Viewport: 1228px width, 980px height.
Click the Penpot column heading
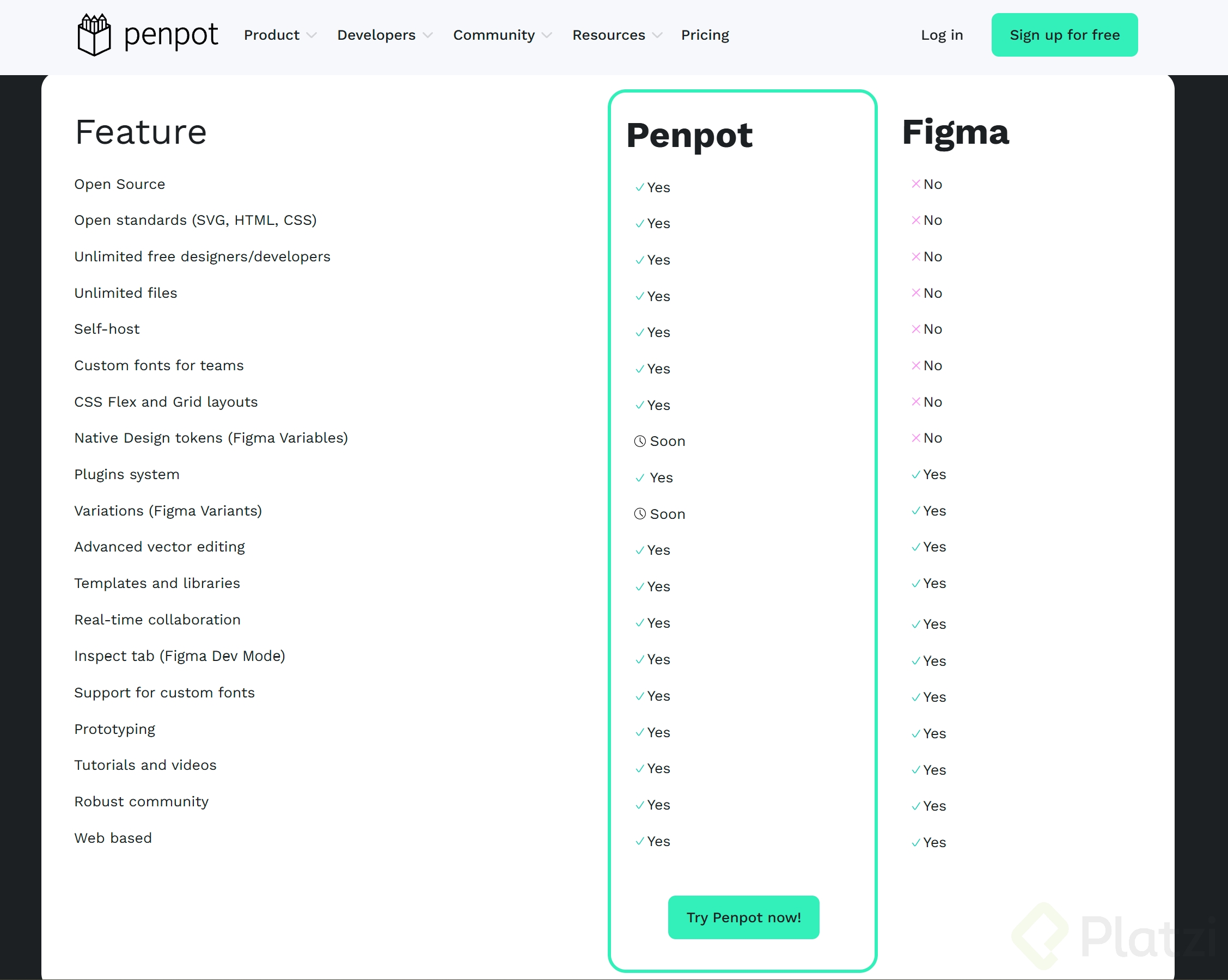tap(689, 135)
